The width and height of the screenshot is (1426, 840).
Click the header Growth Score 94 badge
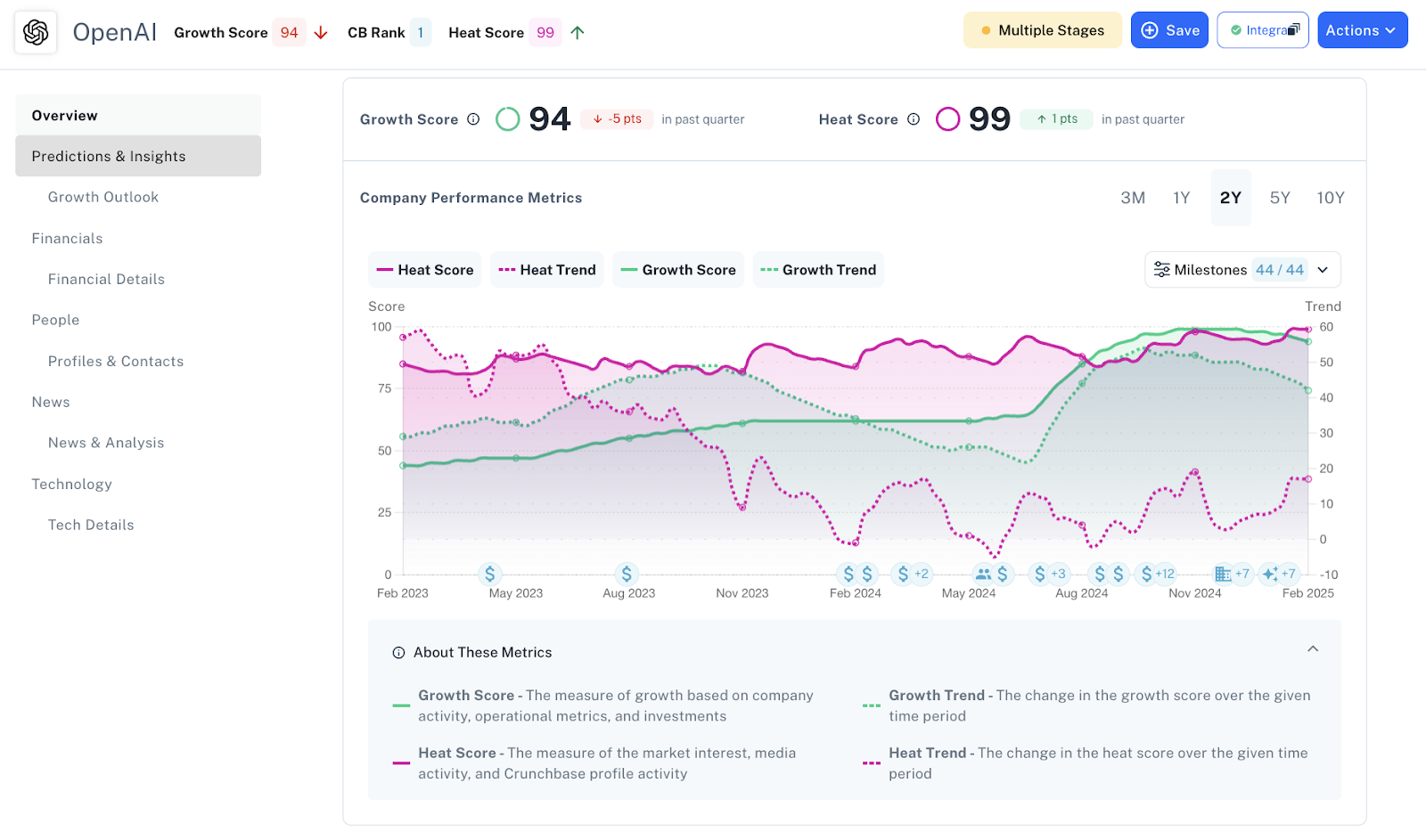pyautogui.click(x=289, y=33)
